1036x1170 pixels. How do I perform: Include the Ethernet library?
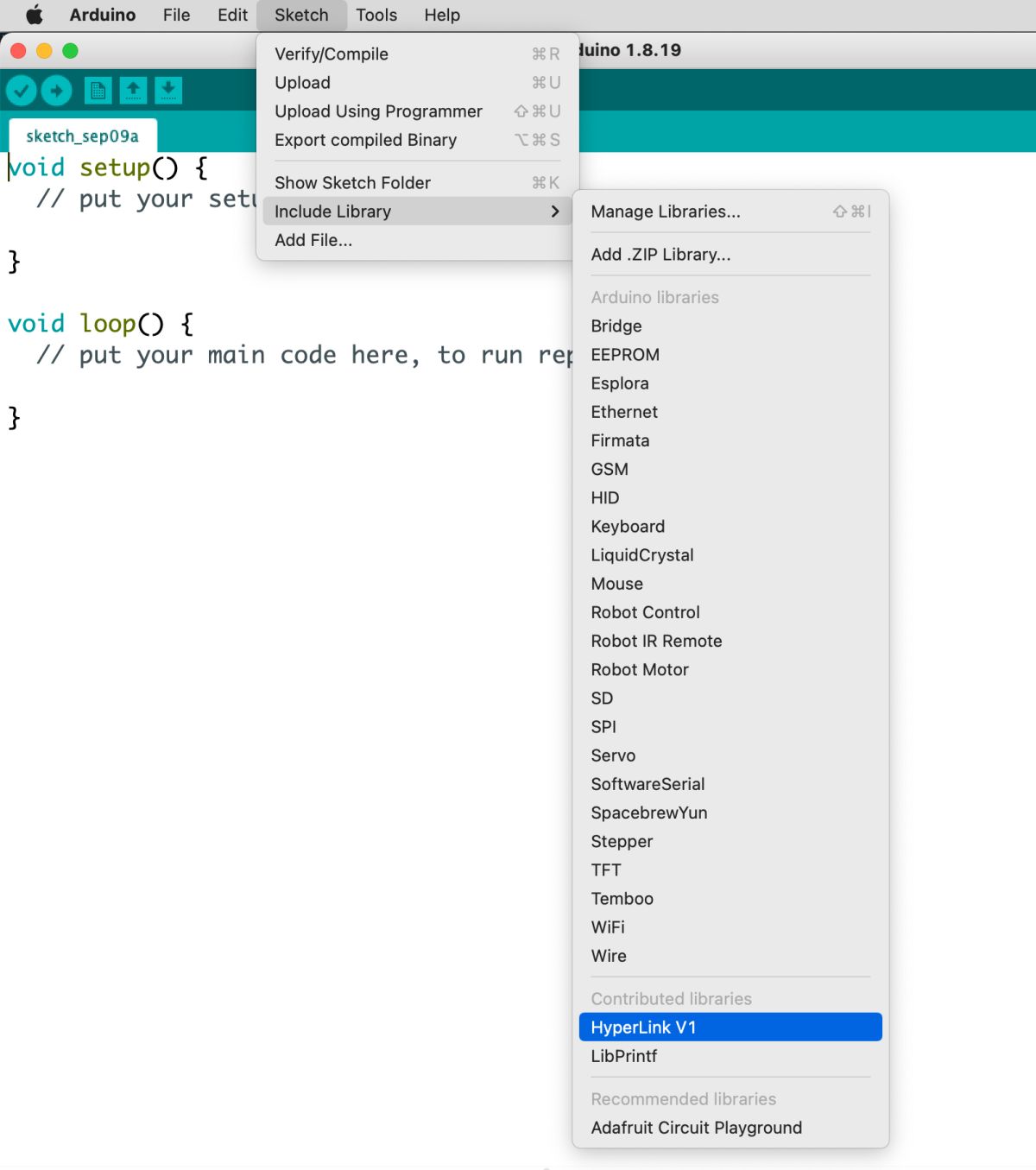point(730,411)
